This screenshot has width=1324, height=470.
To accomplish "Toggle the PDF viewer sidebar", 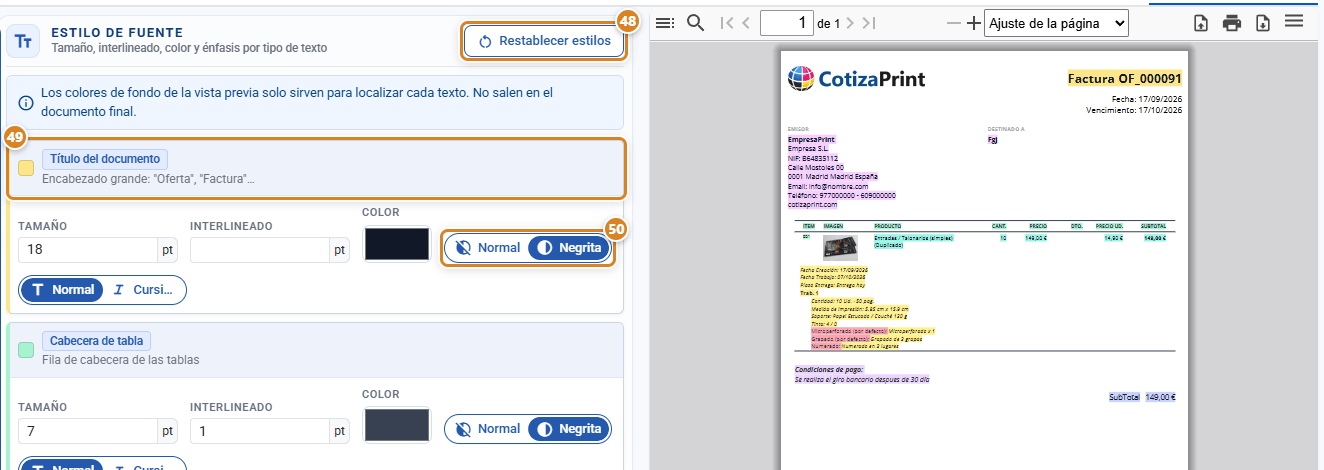I will [665, 22].
